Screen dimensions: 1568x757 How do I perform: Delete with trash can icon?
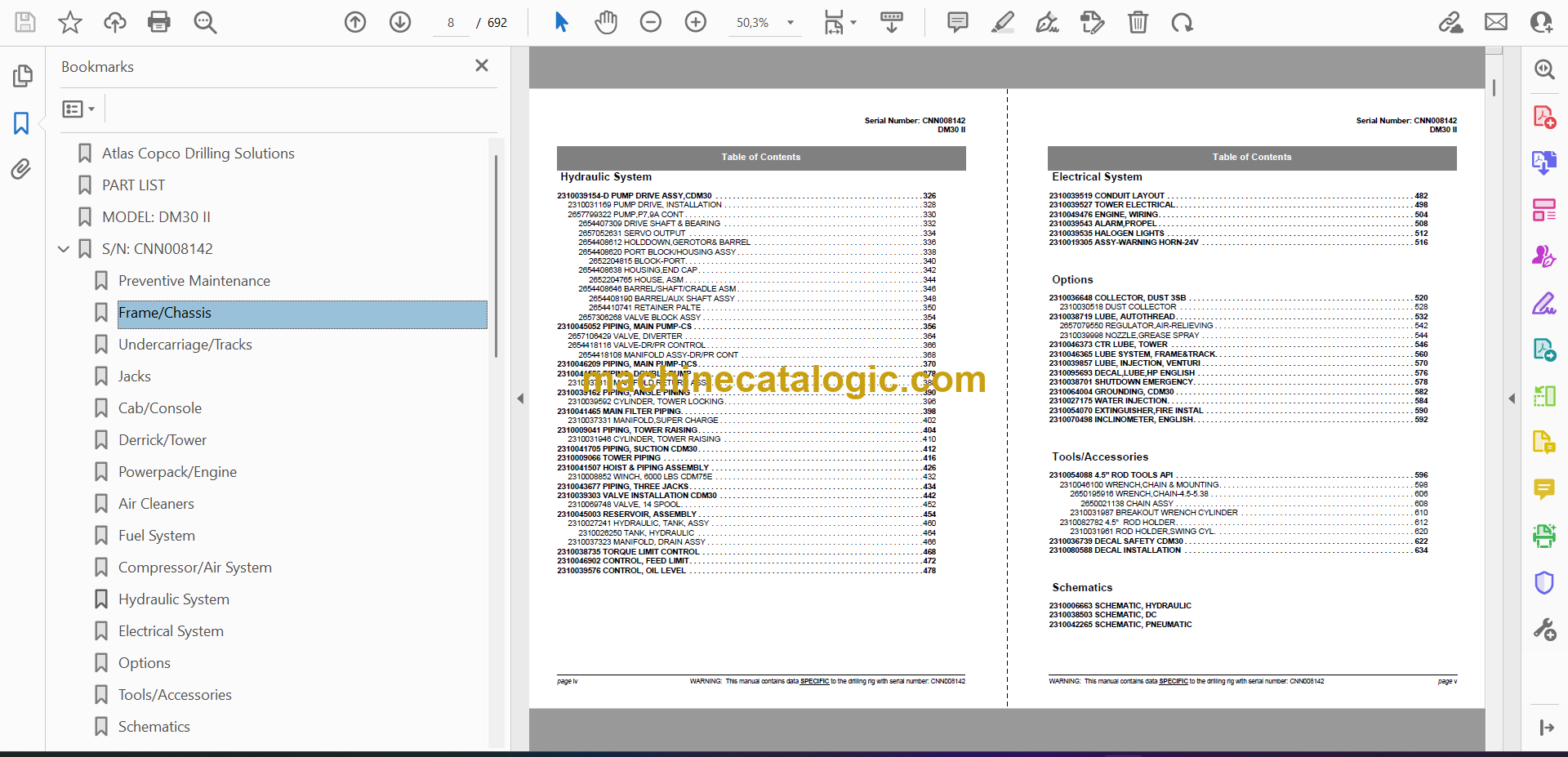(1138, 22)
